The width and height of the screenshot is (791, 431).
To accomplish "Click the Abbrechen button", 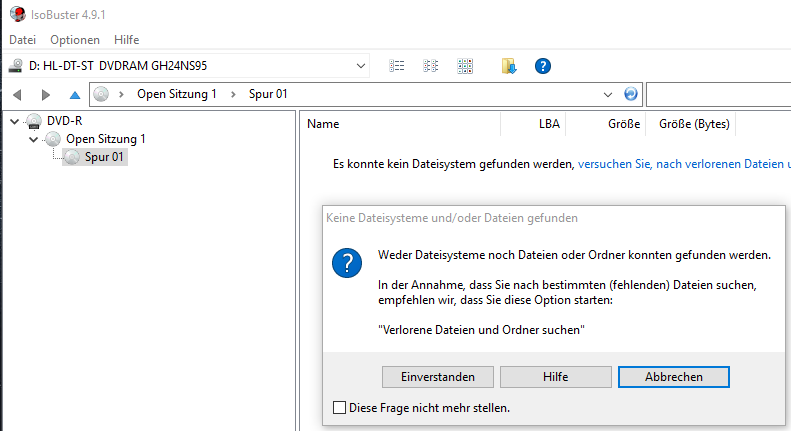I will coord(673,377).
